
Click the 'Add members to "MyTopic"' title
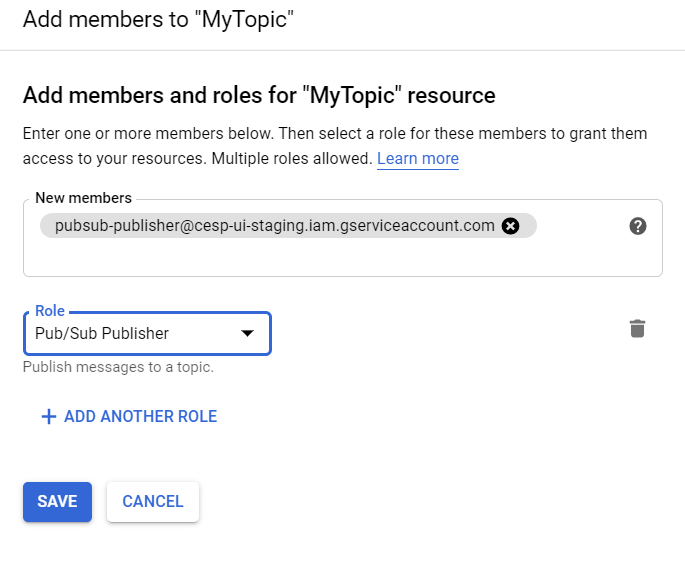tap(158, 20)
